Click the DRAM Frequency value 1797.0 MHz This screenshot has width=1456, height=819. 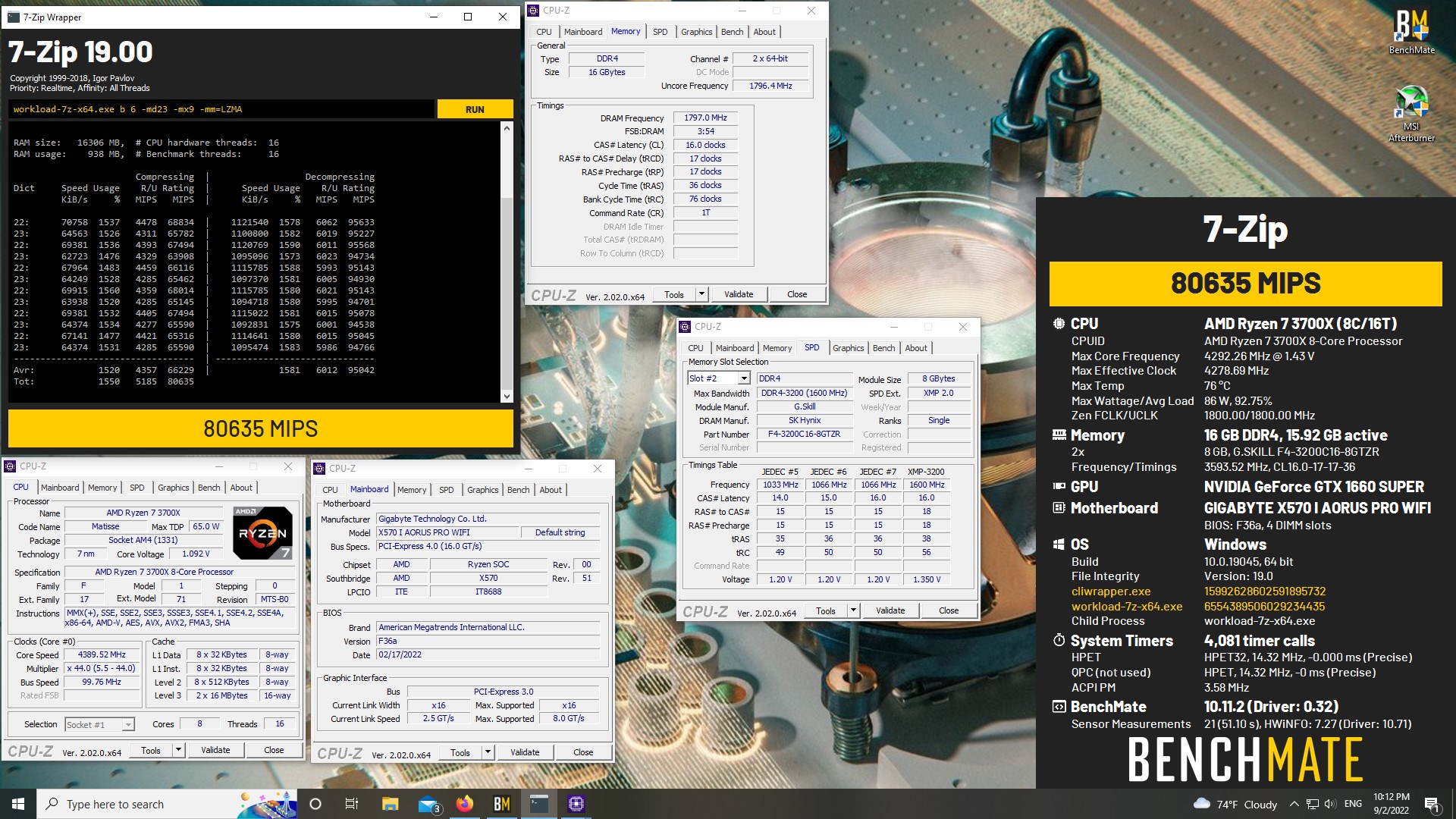(705, 118)
